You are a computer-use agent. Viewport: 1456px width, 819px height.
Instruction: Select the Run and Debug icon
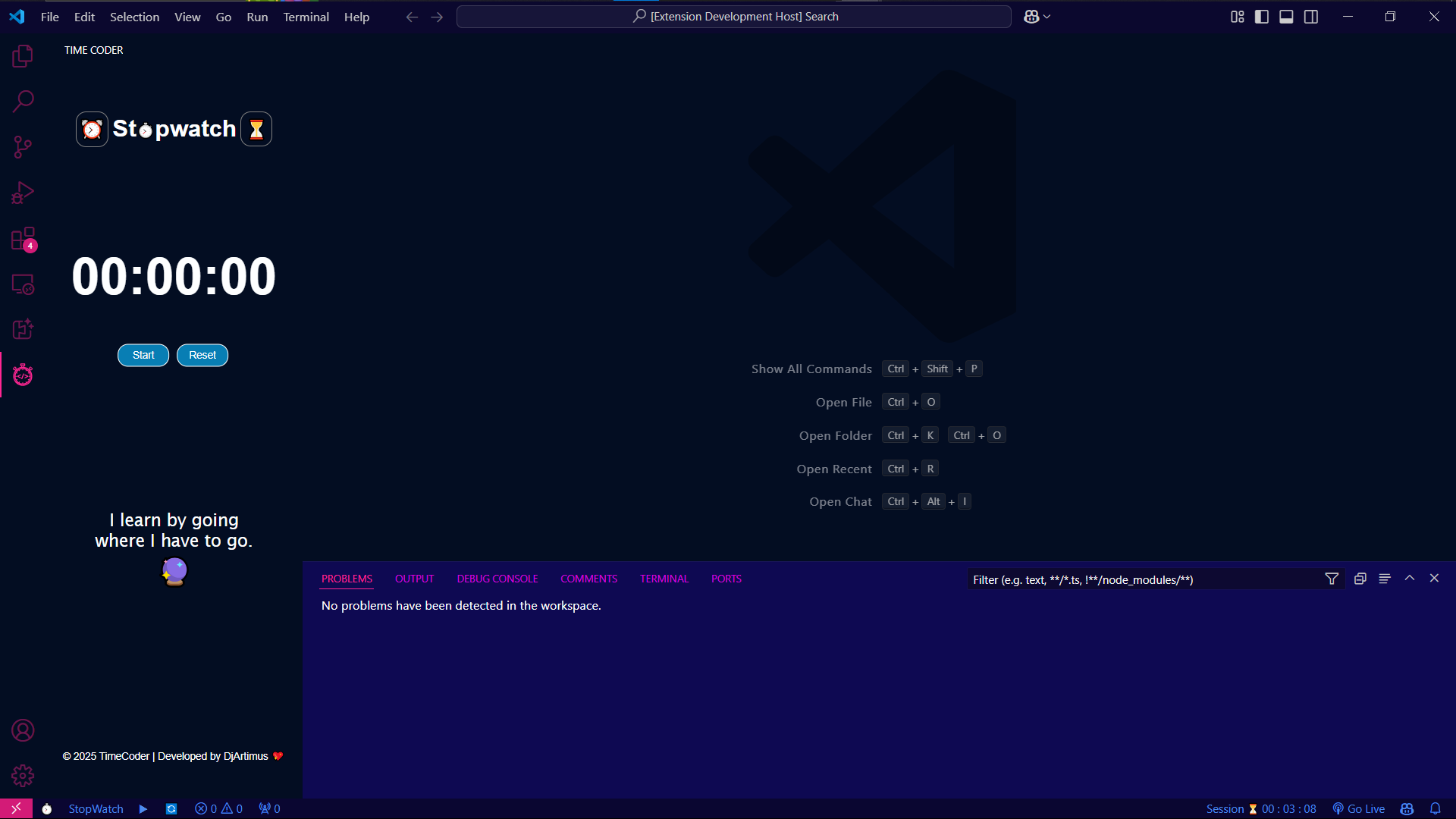pos(23,193)
